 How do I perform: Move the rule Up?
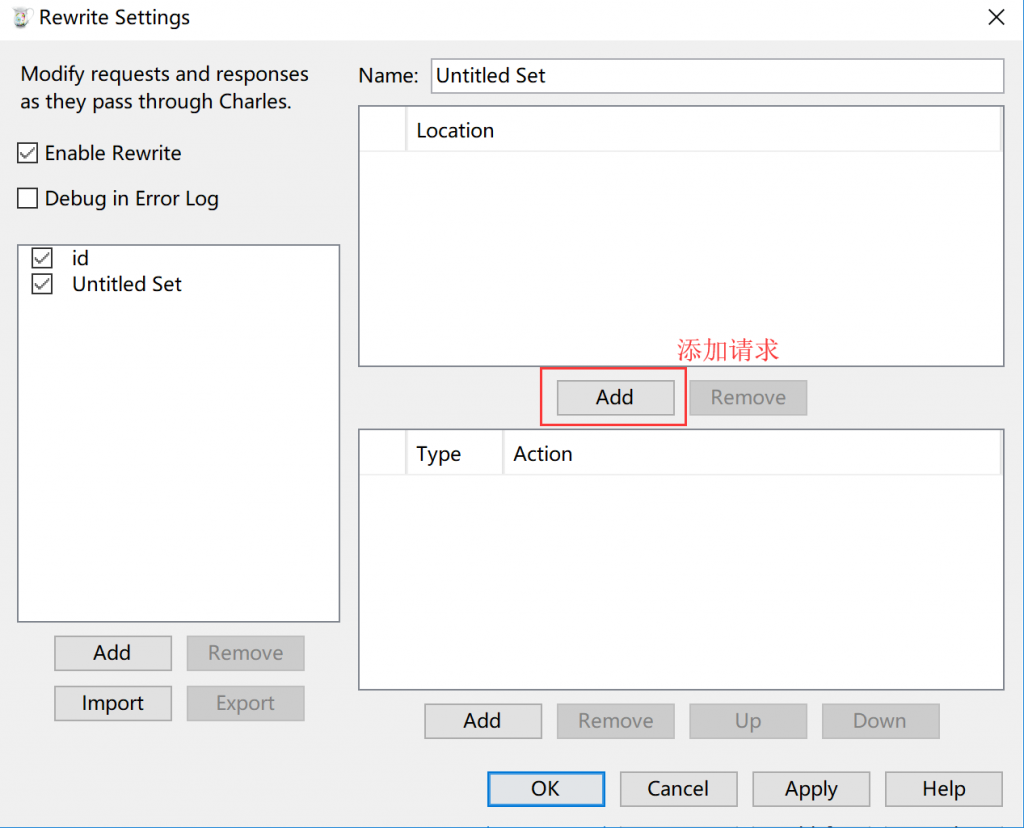[748, 721]
